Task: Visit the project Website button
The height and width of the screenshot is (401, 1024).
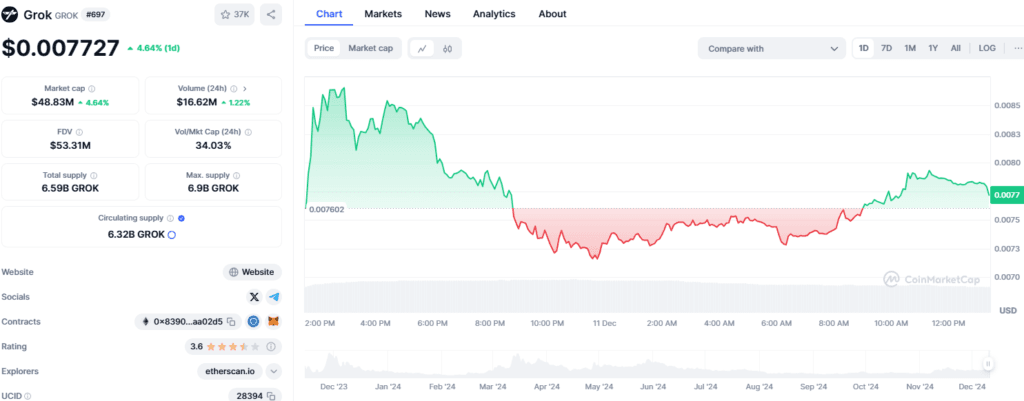Action: pyautogui.click(x=253, y=272)
